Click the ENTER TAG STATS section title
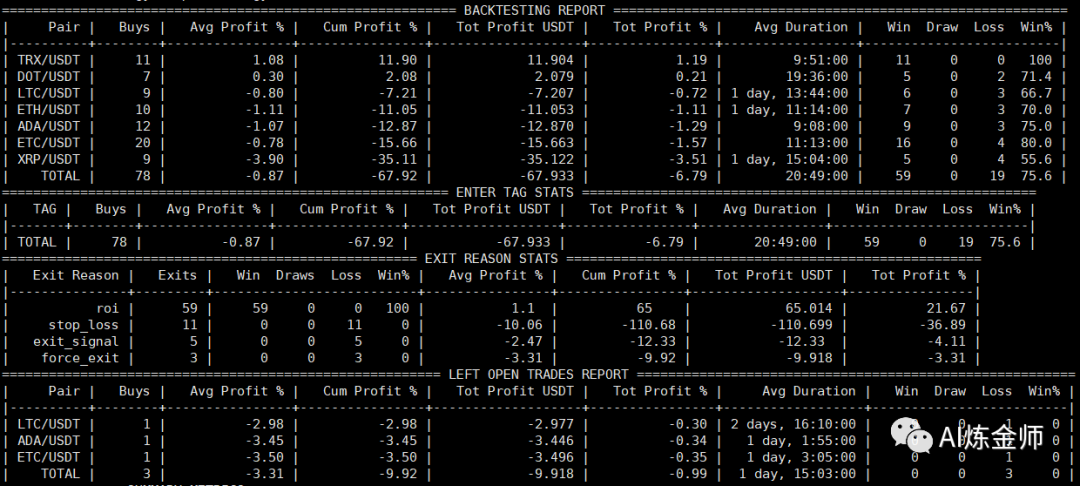 [x=514, y=192]
